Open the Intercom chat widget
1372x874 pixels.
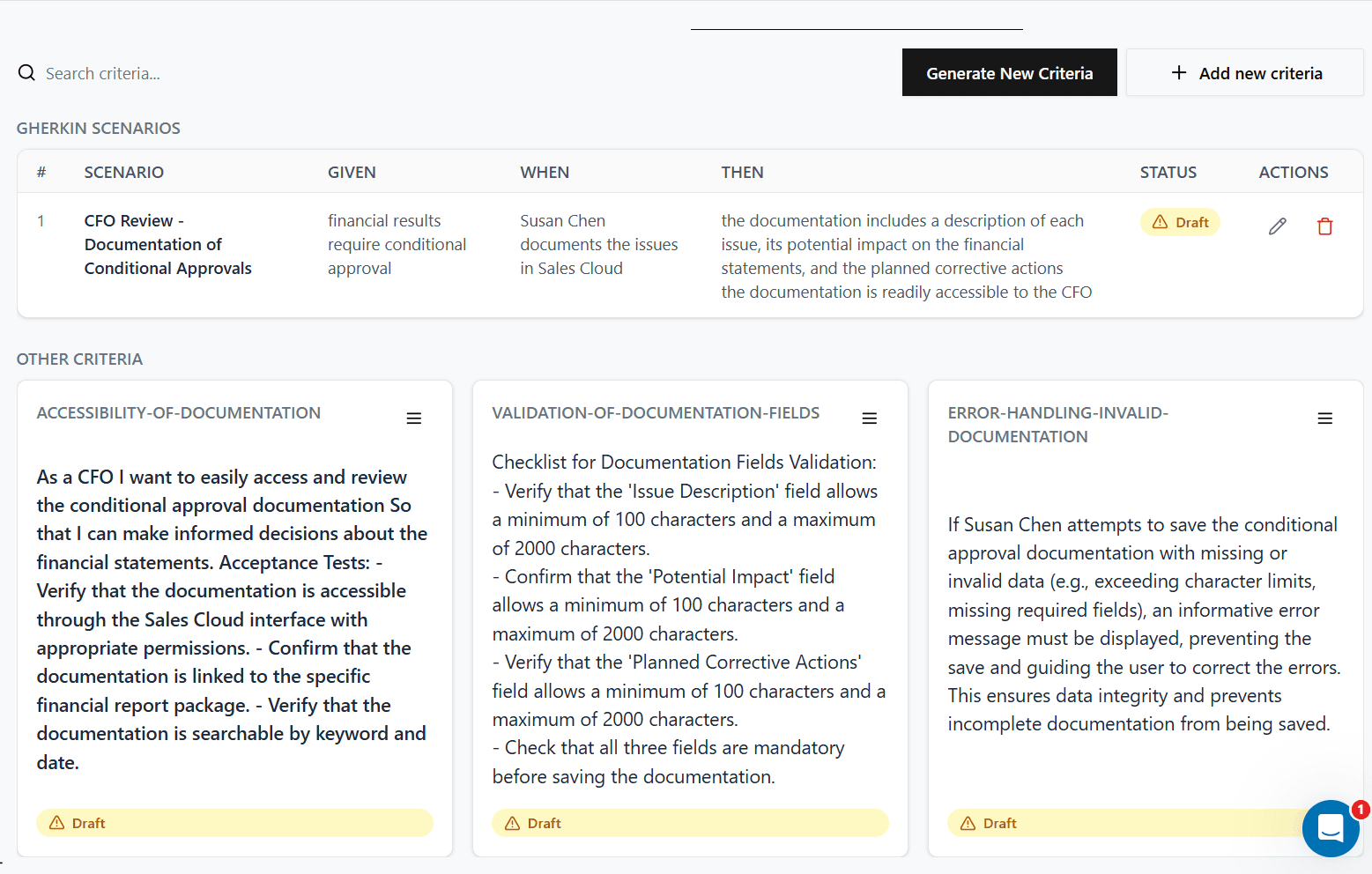coord(1331,828)
